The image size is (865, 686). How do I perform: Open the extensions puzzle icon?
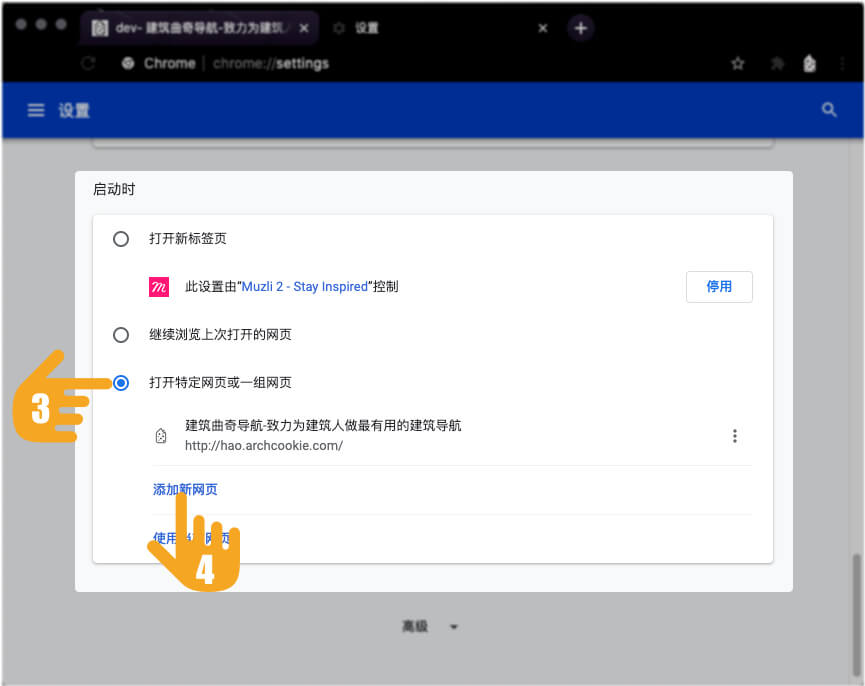(x=777, y=64)
